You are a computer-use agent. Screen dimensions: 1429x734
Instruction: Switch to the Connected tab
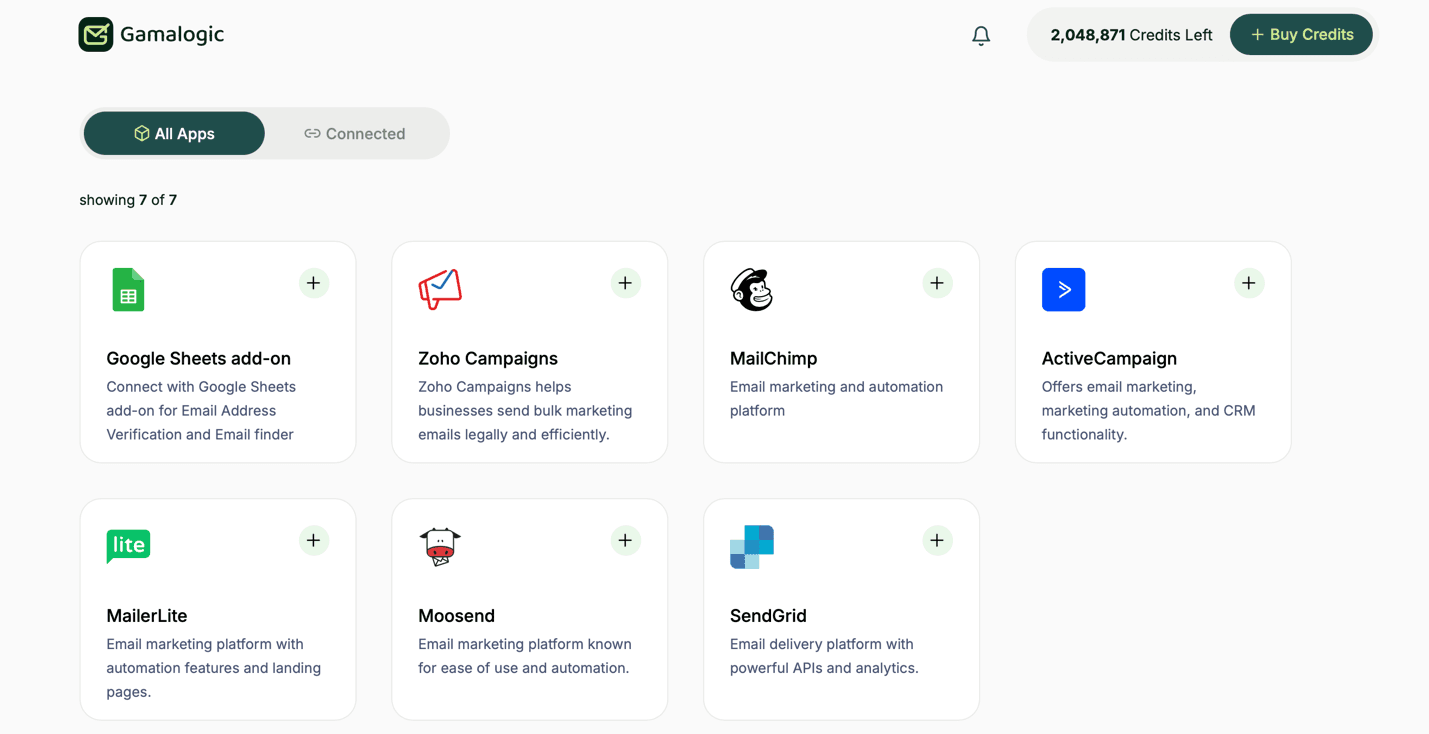point(354,133)
